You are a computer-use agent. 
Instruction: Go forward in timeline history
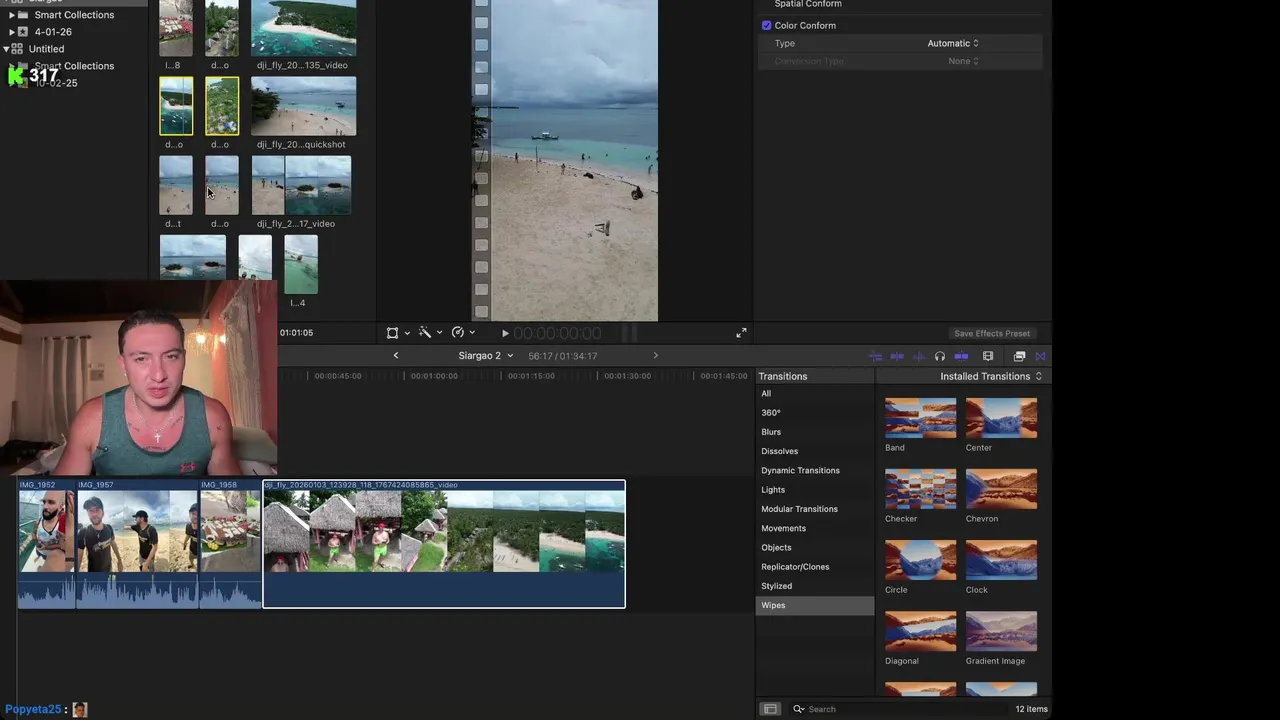[655, 356]
